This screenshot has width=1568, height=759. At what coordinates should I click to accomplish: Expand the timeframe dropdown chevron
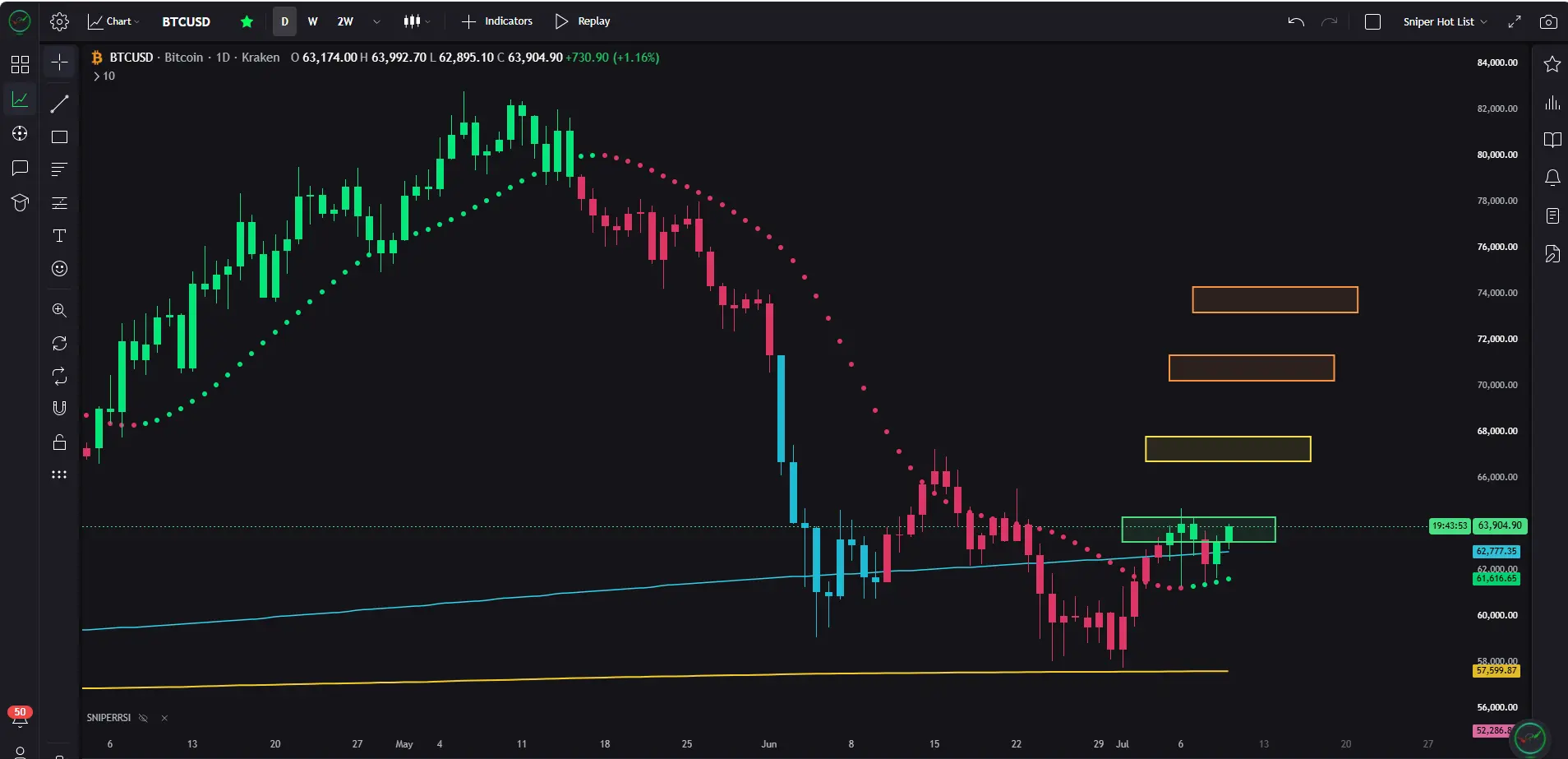click(376, 21)
